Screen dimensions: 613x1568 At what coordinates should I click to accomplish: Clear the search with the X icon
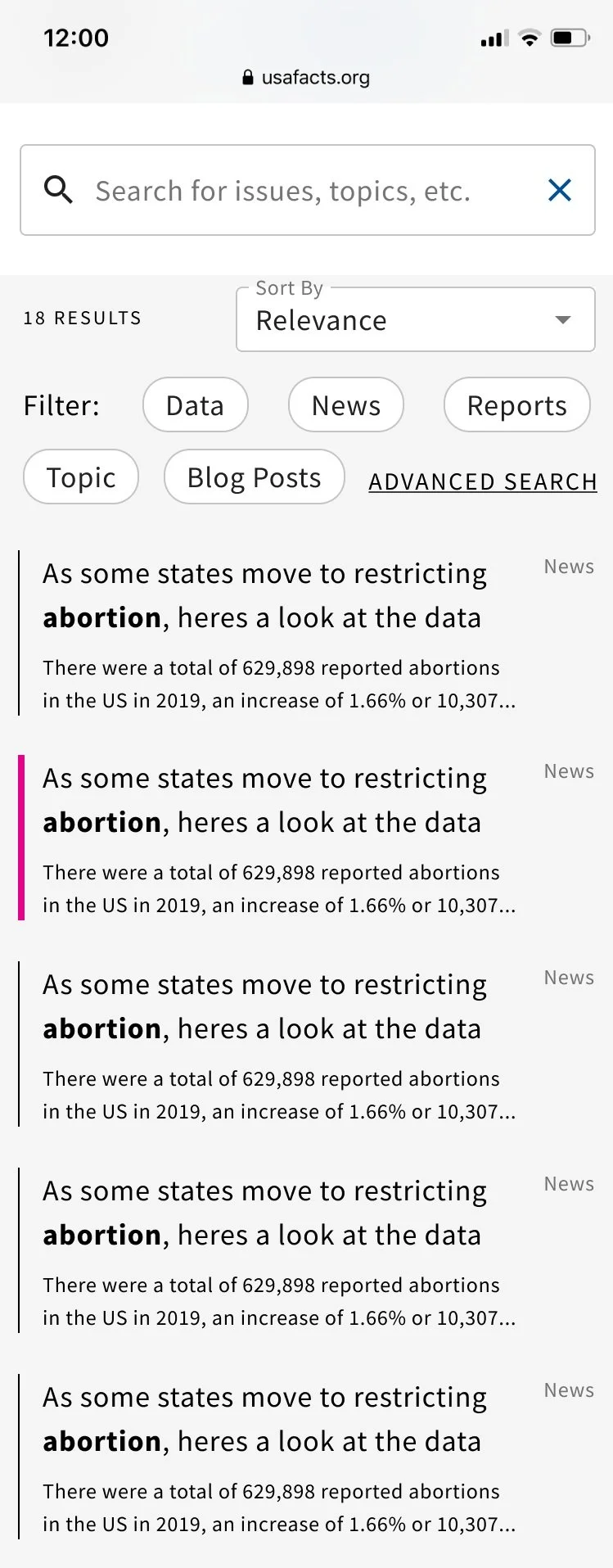560,190
